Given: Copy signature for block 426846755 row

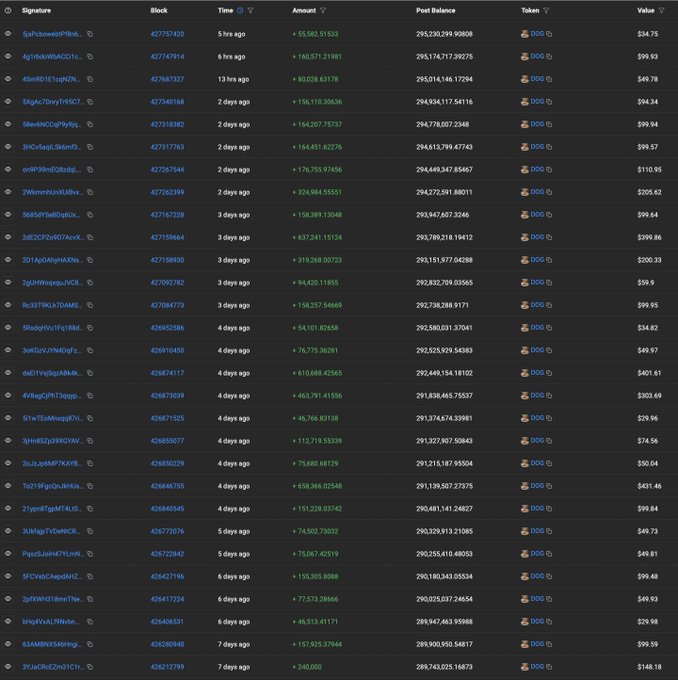Looking at the screenshot, I should 90,486.
